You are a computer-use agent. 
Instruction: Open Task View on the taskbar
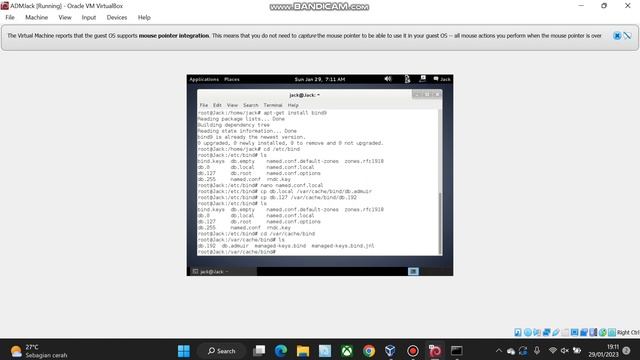pos(259,351)
